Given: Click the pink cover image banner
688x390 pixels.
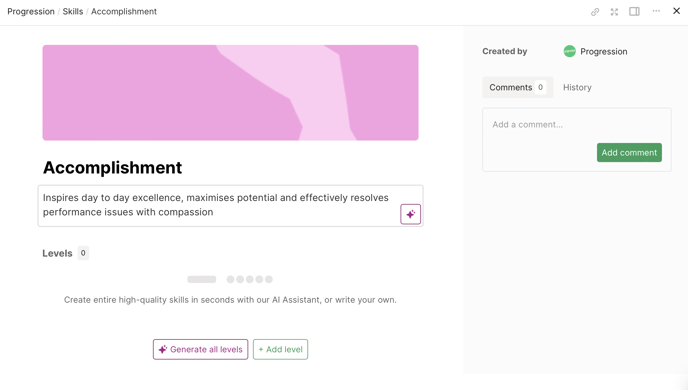Looking at the screenshot, I should [230, 93].
